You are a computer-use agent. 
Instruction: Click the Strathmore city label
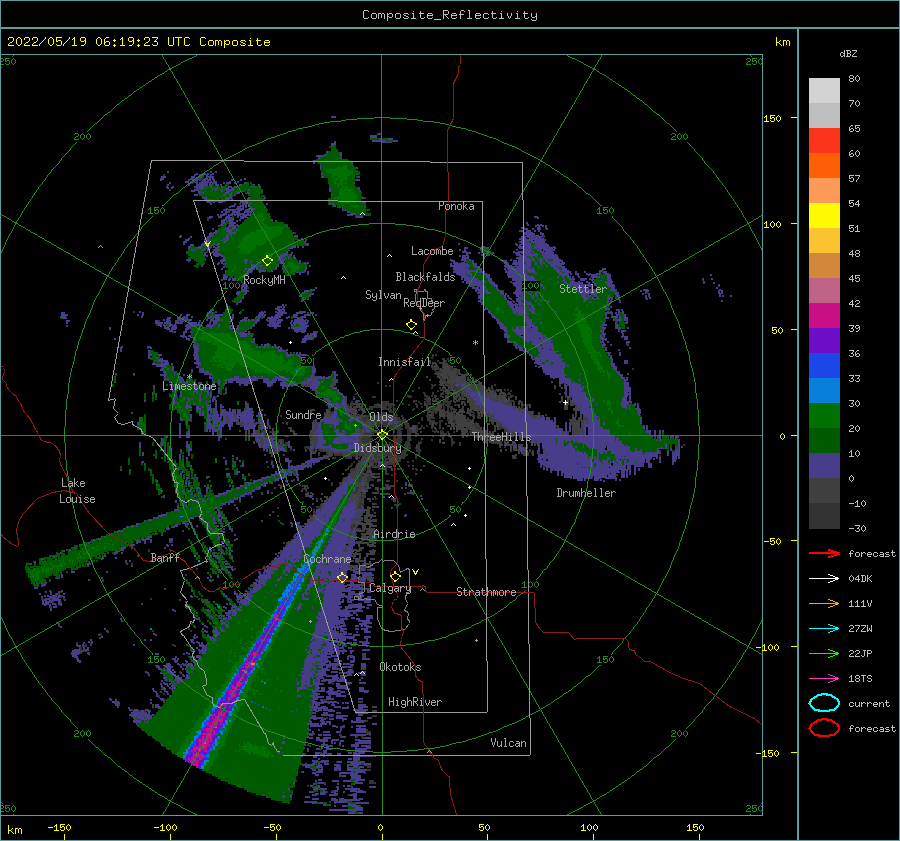click(486, 592)
